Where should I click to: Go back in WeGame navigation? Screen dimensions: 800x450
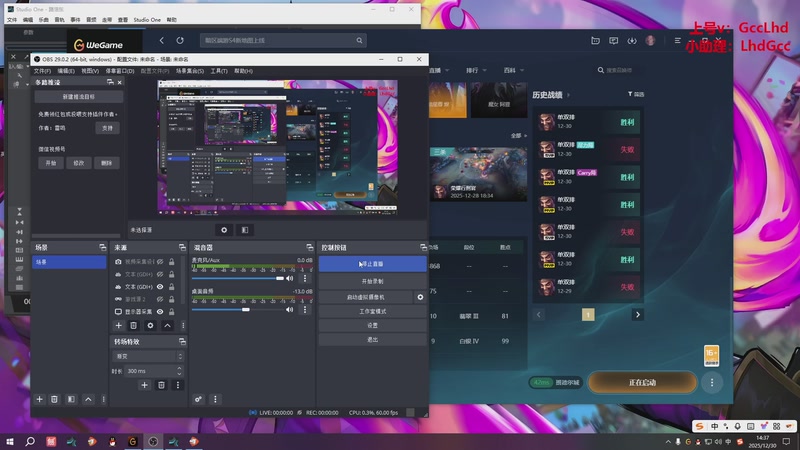click(162, 40)
